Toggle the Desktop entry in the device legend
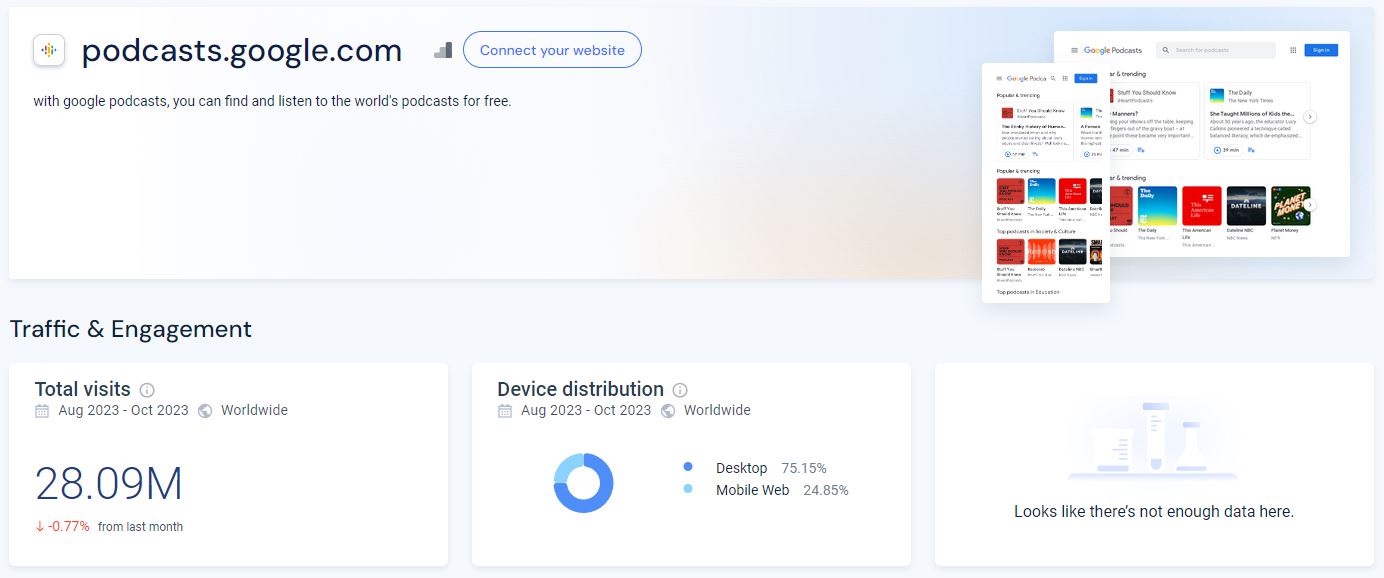 [x=741, y=467]
